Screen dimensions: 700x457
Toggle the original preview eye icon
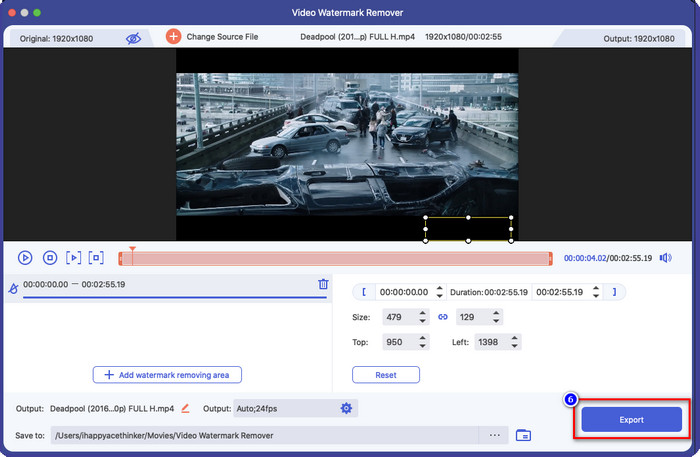[x=133, y=38]
